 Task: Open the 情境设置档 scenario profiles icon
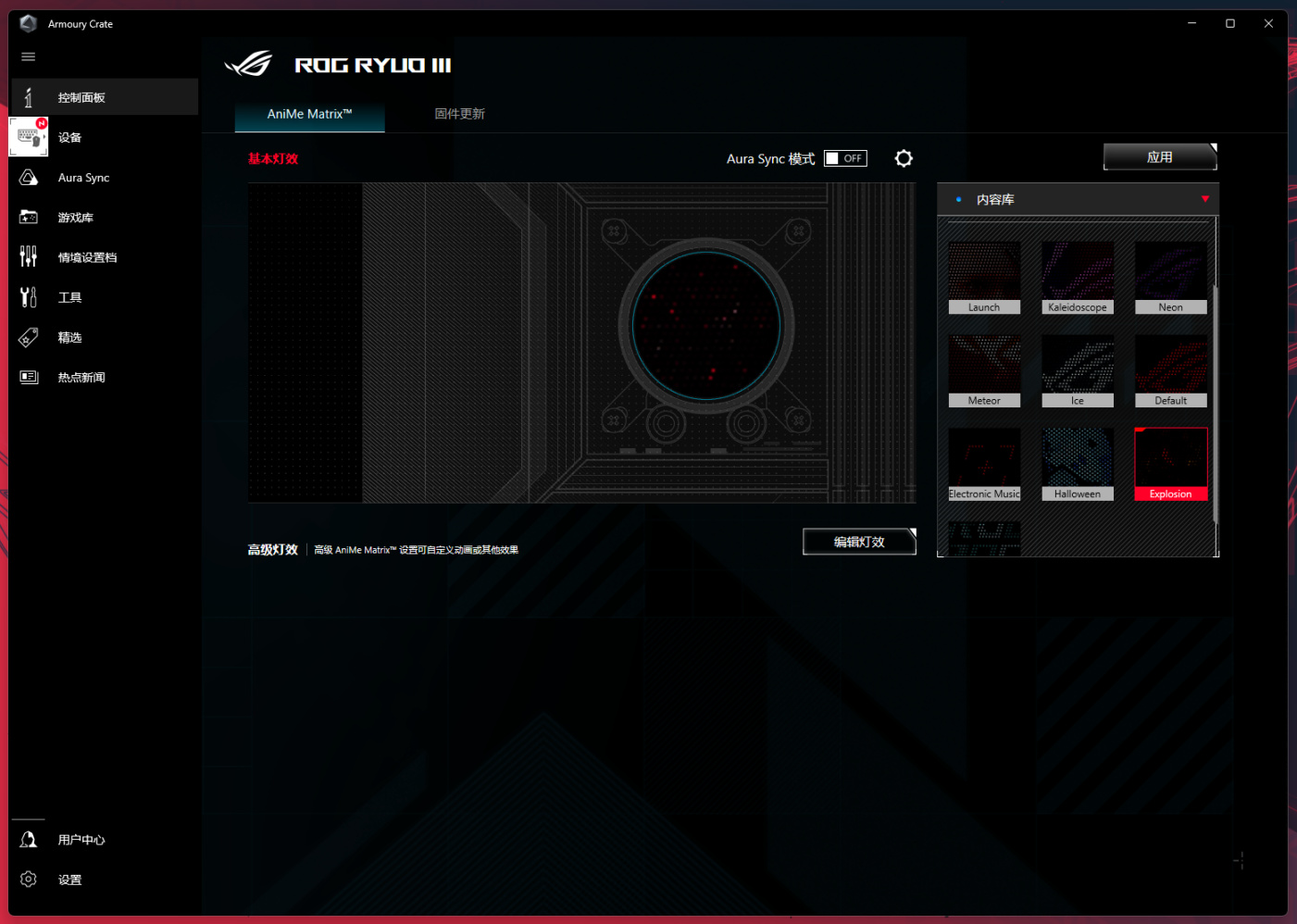29,257
